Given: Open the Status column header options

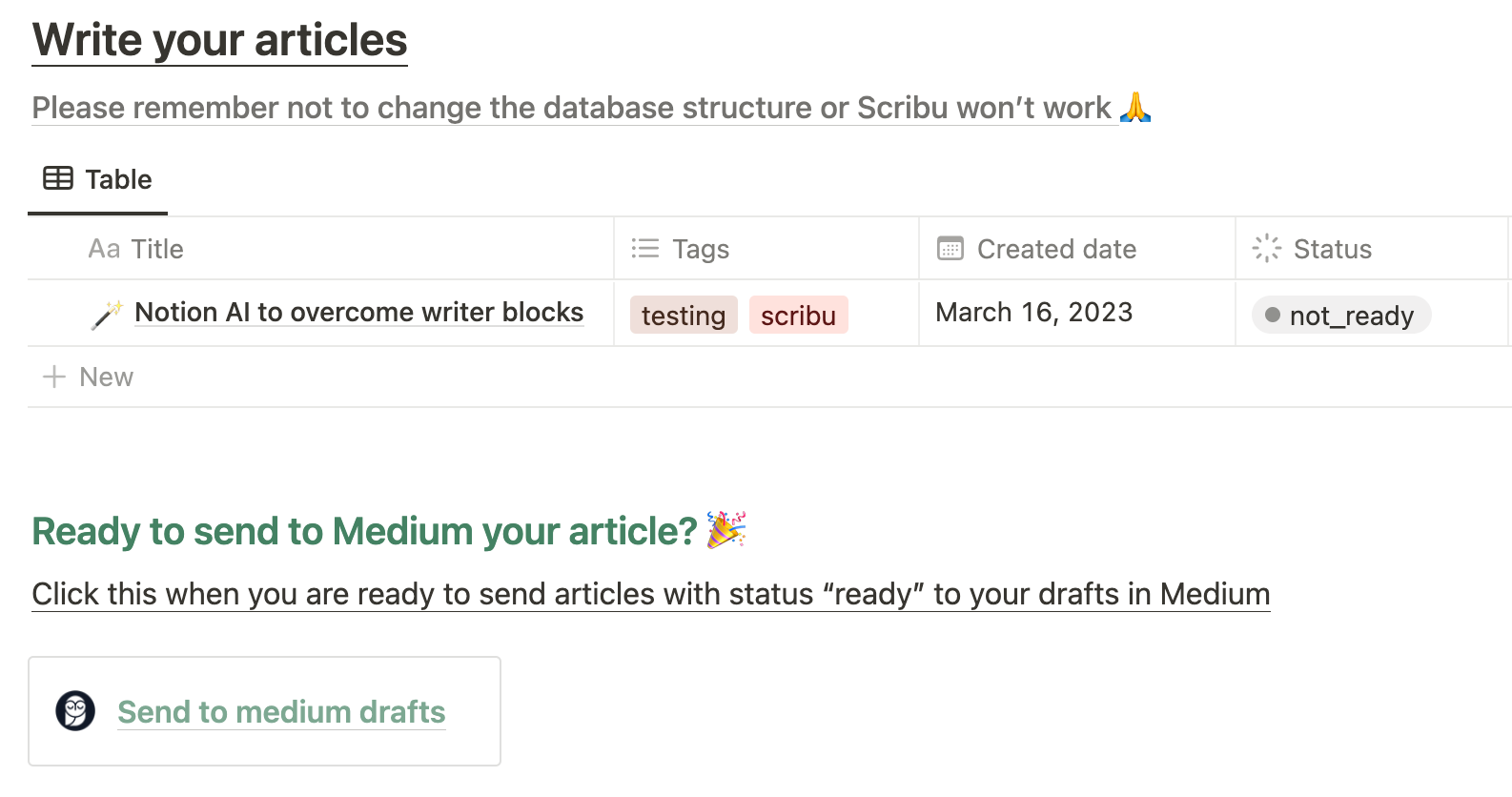Looking at the screenshot, I should 1332,249.
